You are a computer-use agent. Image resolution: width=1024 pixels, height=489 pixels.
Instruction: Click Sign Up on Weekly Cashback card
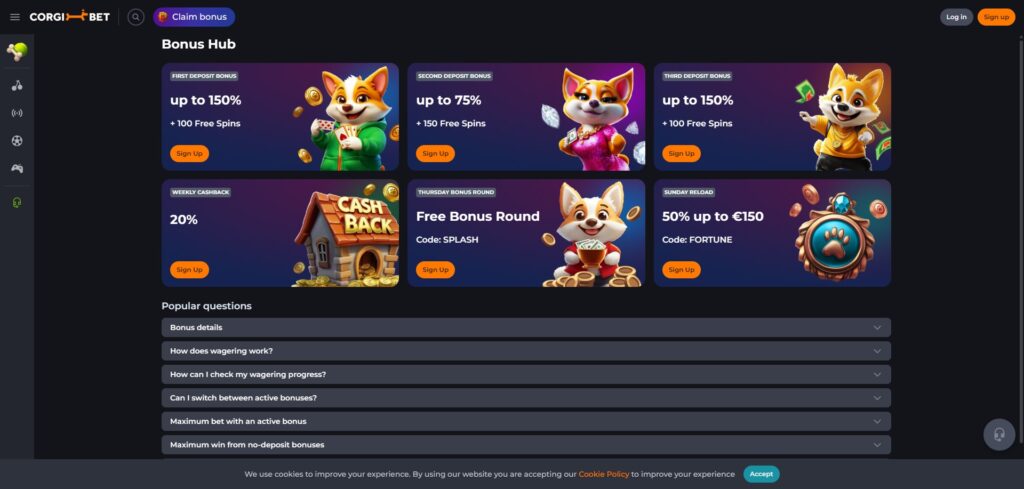pos(189,270)
